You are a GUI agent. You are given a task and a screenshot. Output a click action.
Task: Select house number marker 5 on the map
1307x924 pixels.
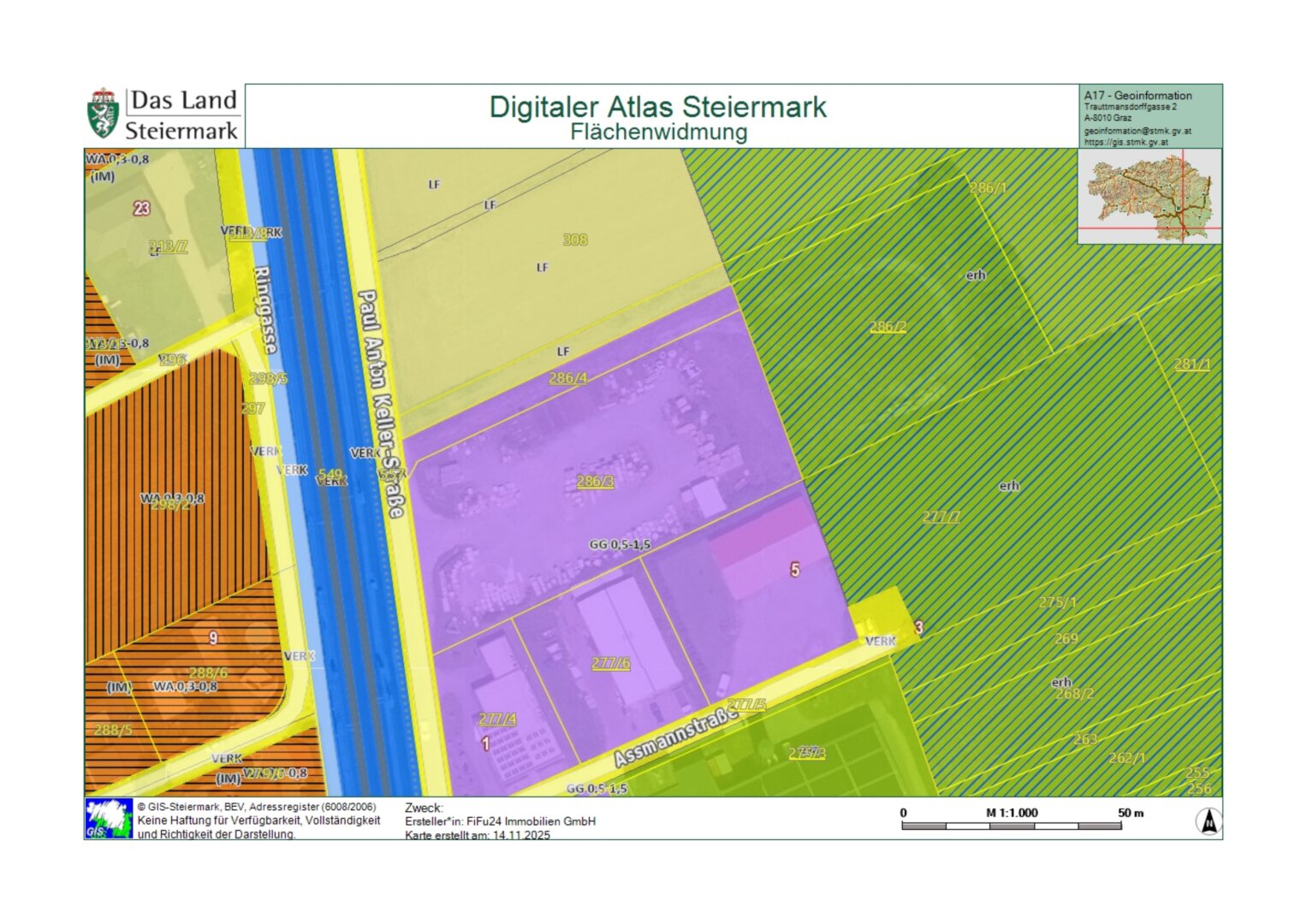coord(795,570)
